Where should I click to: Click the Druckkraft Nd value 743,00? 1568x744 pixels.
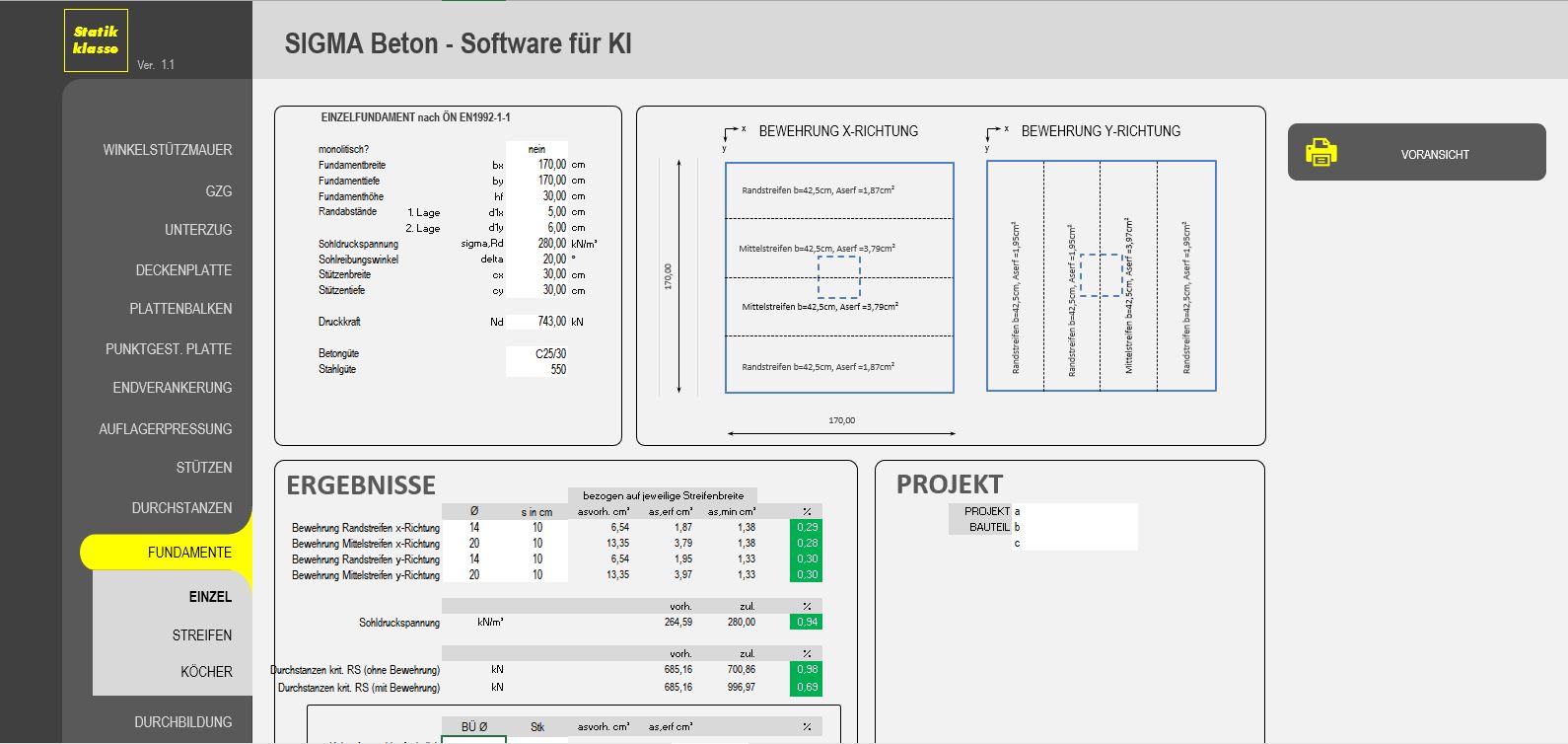(538, 322)
